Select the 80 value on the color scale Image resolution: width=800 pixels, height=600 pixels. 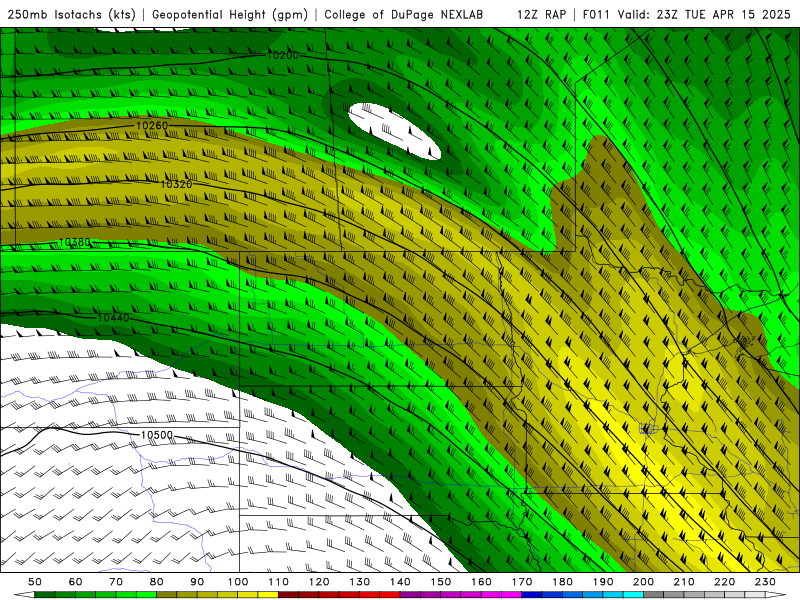click(157, 582)
